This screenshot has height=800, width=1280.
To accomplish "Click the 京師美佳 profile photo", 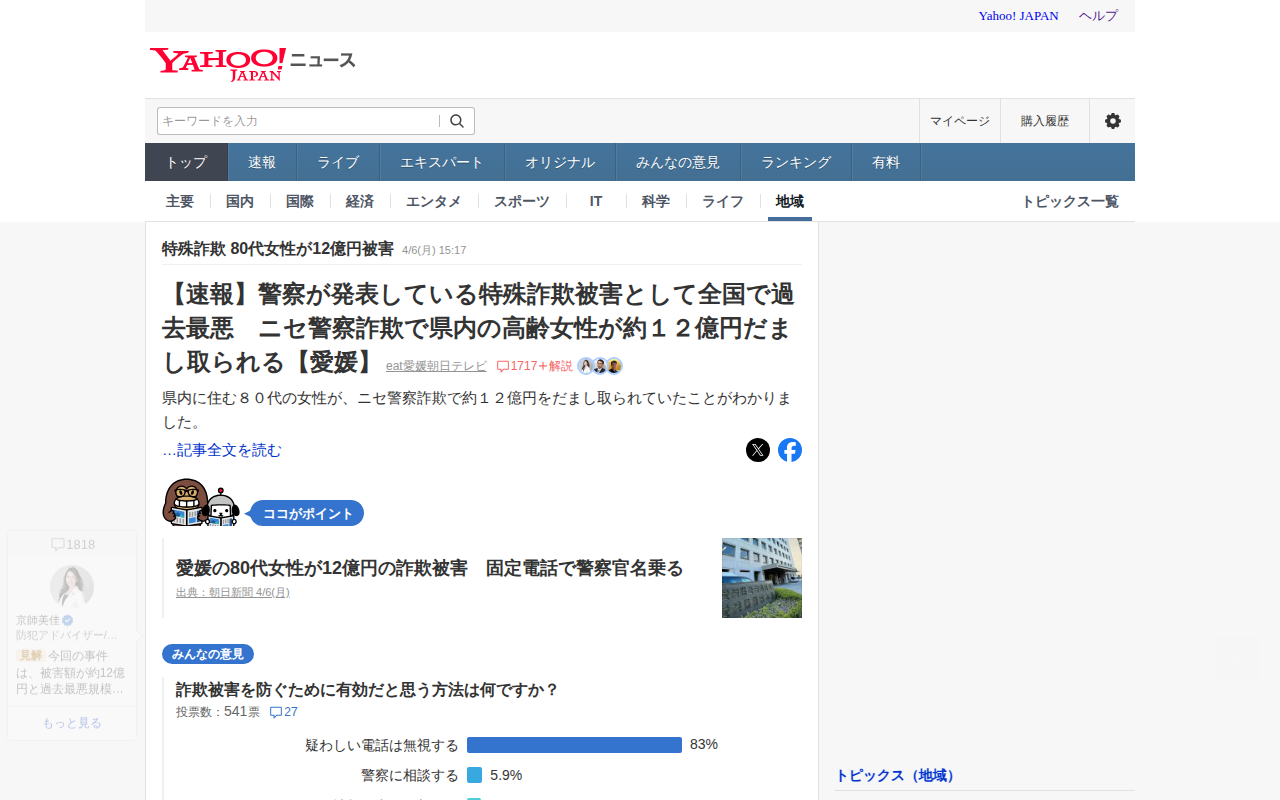I will [x=72, y=587].
